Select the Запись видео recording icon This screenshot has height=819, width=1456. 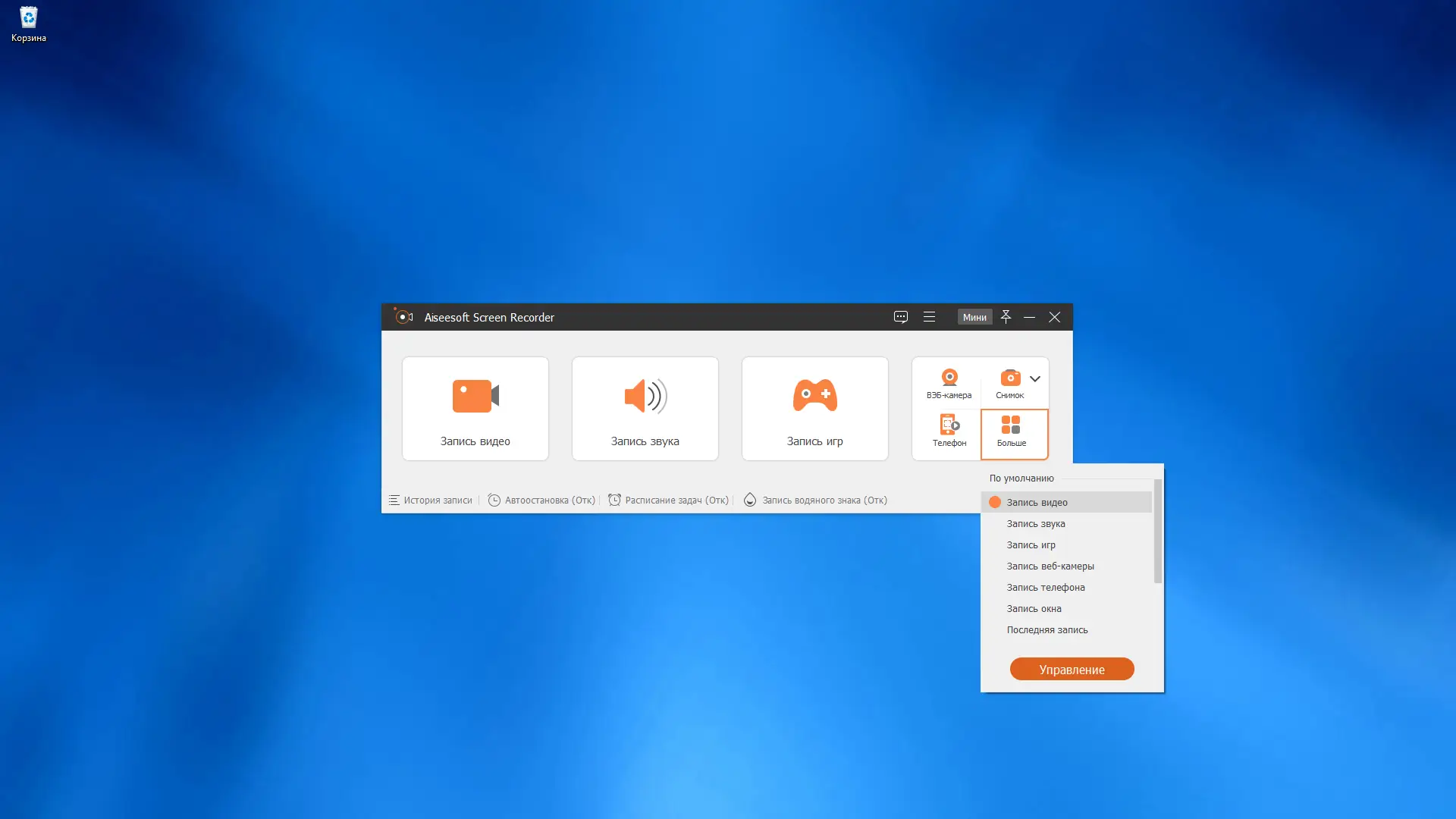point(475,396)
